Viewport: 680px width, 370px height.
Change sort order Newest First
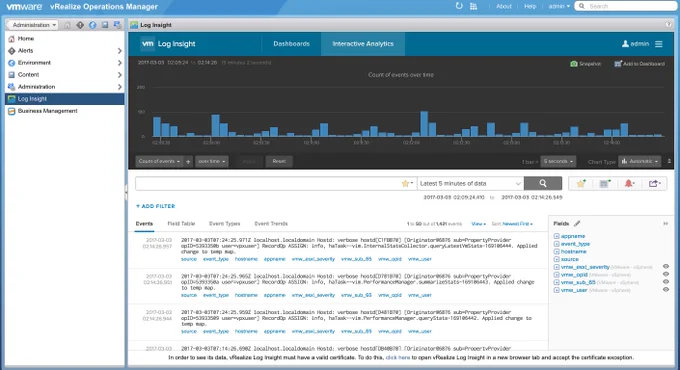click(517, 224)
